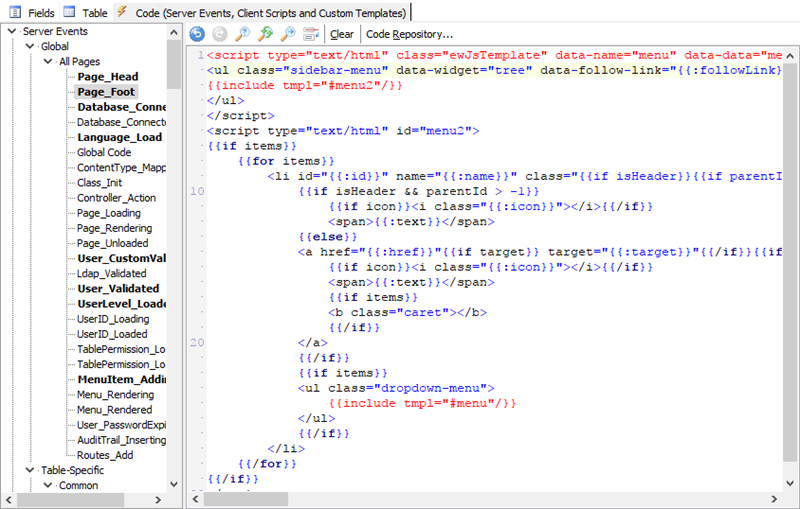Select User_Validated event
This screenshot has height=509, width=800.
coord(118,289)
